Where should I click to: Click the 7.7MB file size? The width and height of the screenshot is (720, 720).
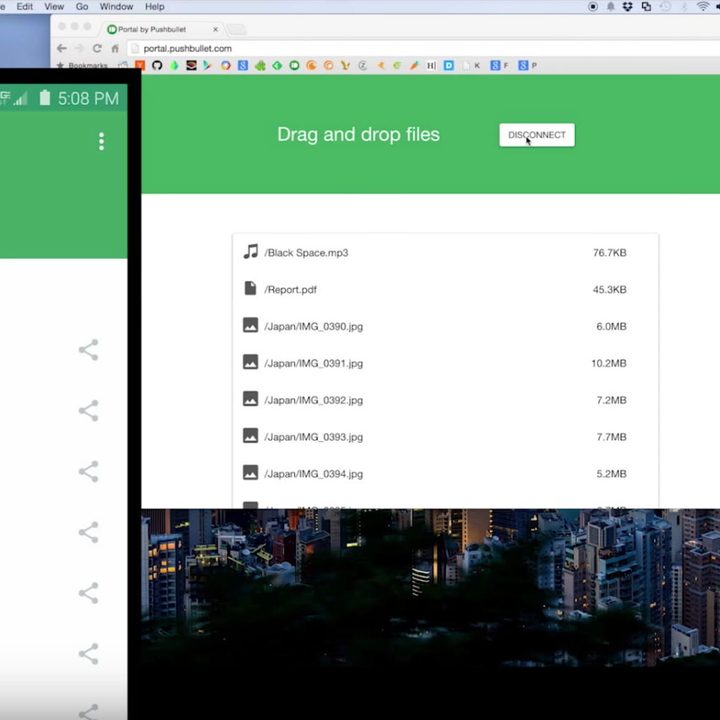tap(612, 436)
